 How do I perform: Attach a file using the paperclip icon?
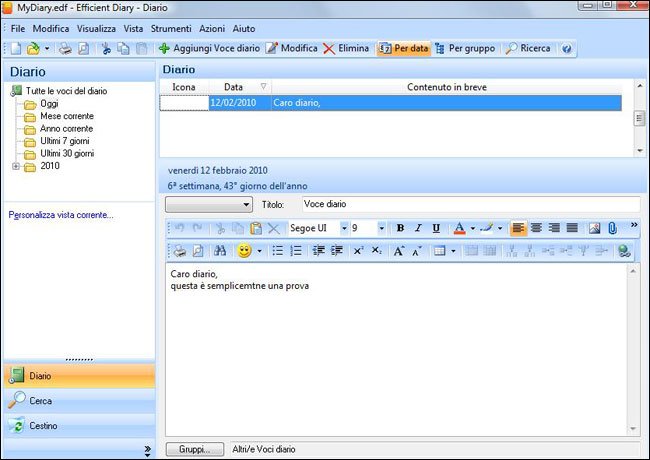[612, 228]
